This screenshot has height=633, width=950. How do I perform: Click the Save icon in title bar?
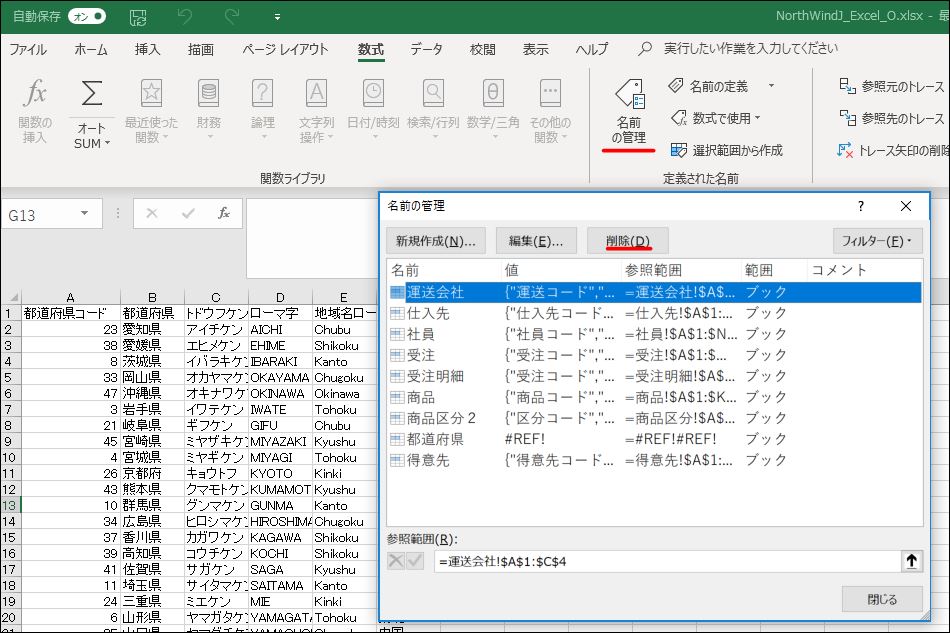138,17
